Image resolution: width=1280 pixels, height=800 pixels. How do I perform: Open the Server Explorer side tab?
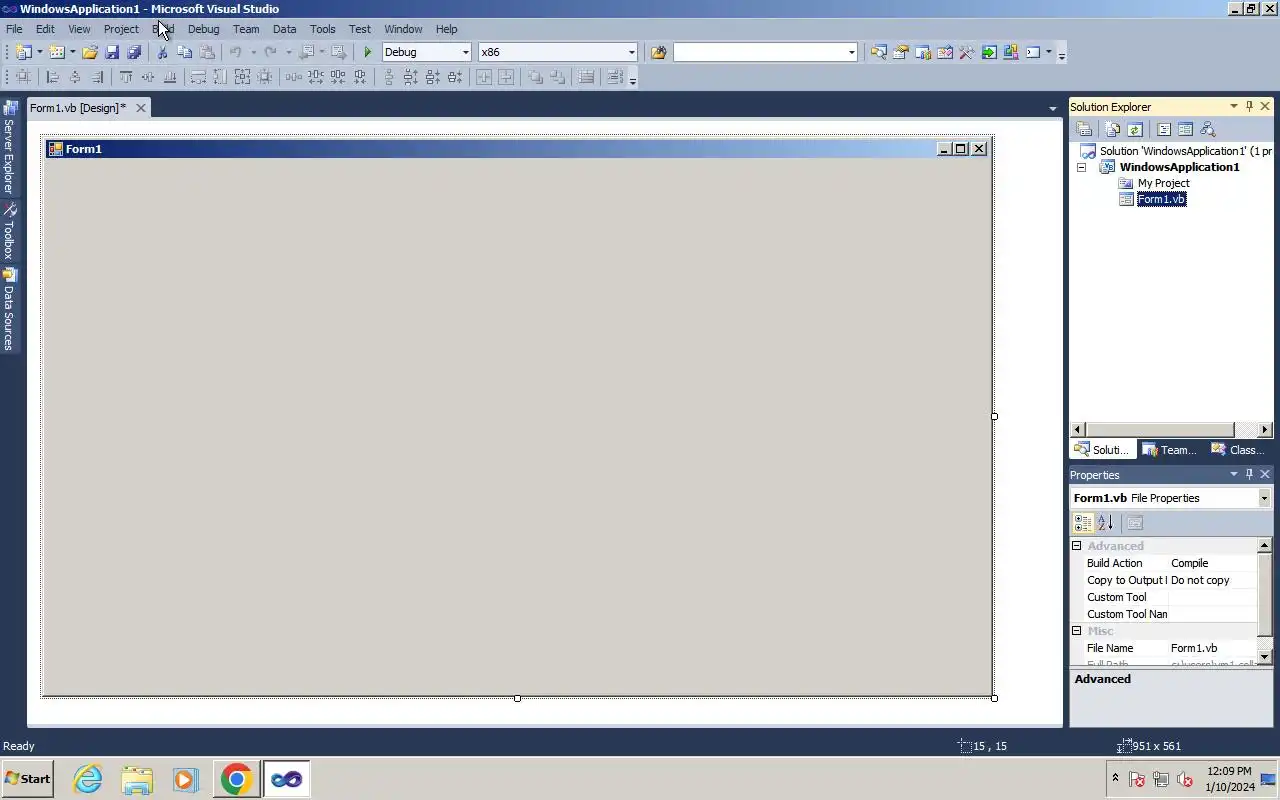click(x=9, y=147)
